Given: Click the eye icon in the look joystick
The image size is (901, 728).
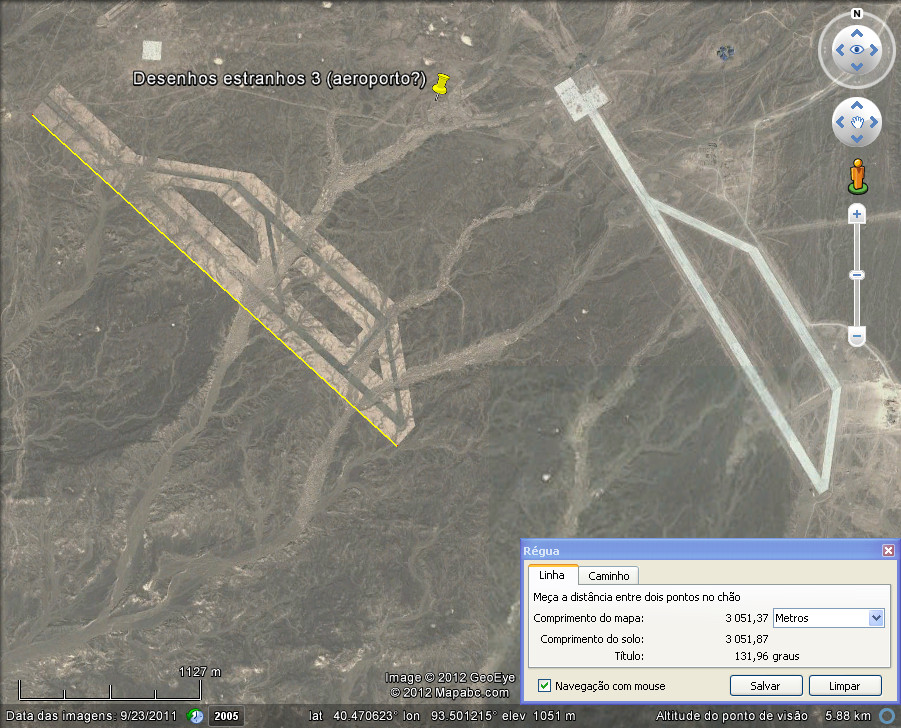Looking at the screenshot, I should click(857, 49).
